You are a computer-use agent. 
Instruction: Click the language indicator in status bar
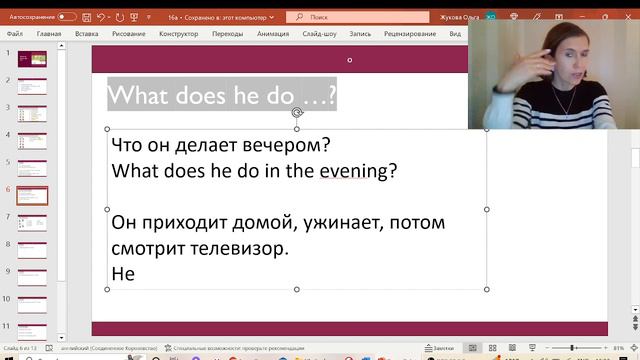109,348
